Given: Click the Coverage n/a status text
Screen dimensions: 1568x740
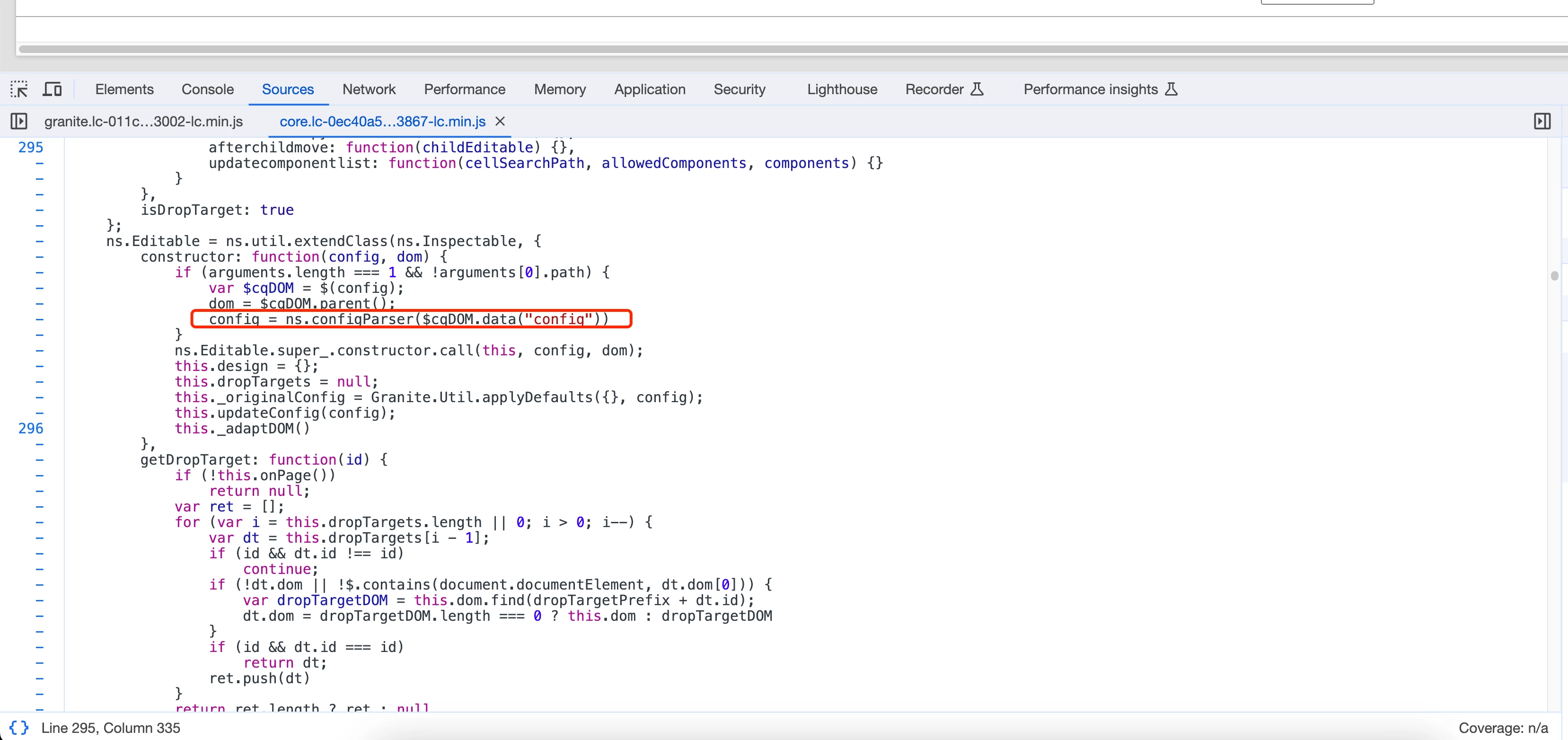Looking at the screenshot, I should point(1503,728).
